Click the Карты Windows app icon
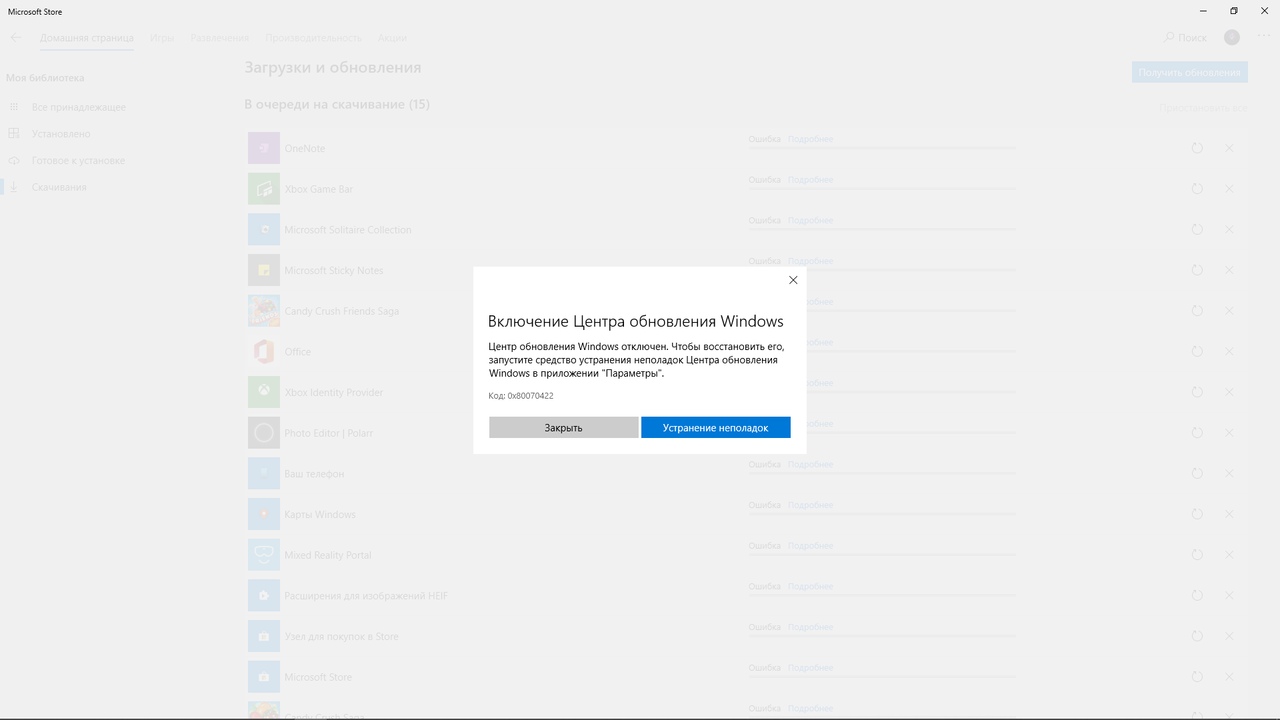 click(x=264, y=514)
